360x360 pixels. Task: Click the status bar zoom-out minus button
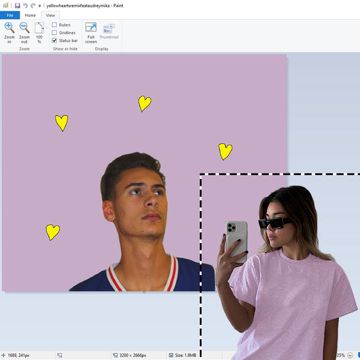click(x=350, y=355)
